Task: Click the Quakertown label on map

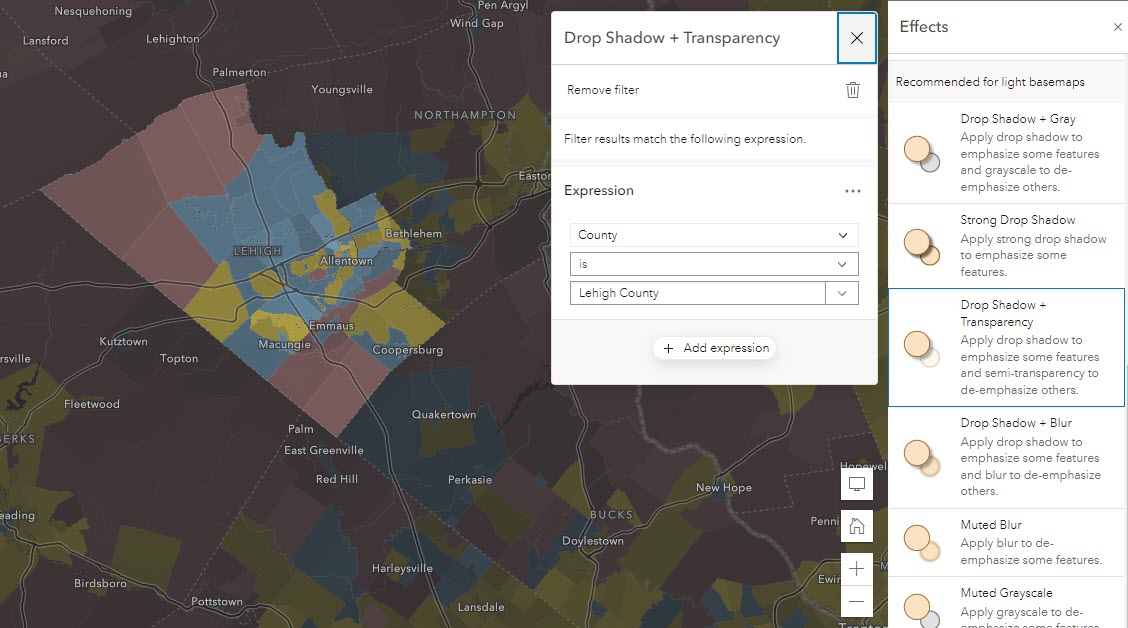Action: [x=444, y=415]
